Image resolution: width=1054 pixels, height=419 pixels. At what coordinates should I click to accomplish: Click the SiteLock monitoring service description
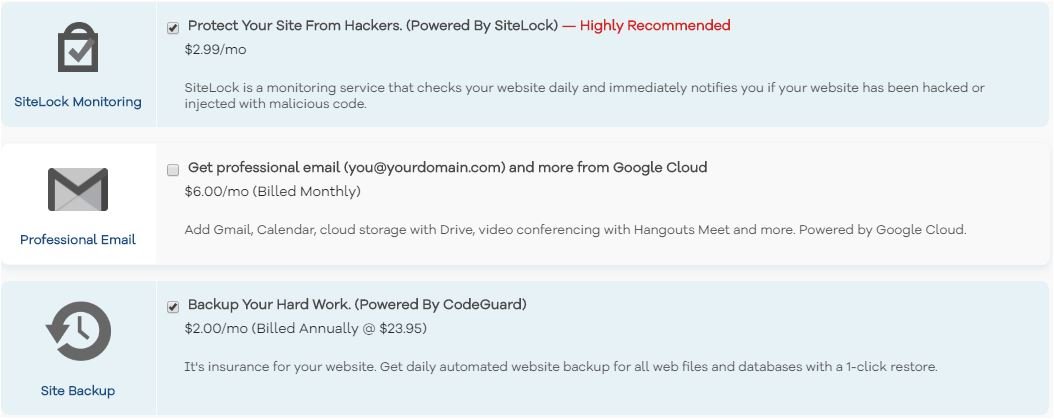(x=585, y=96)
